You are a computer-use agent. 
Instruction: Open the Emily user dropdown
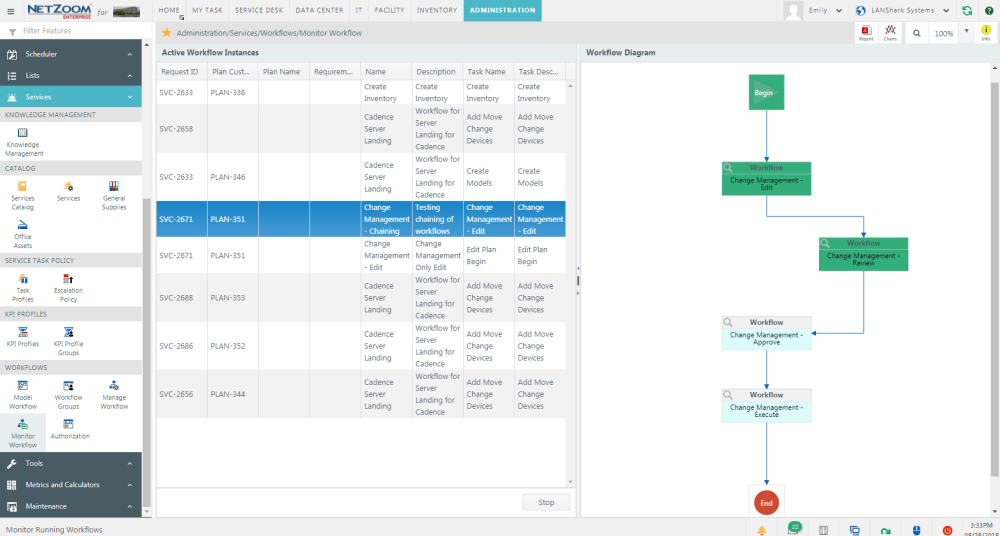(837, 10)
